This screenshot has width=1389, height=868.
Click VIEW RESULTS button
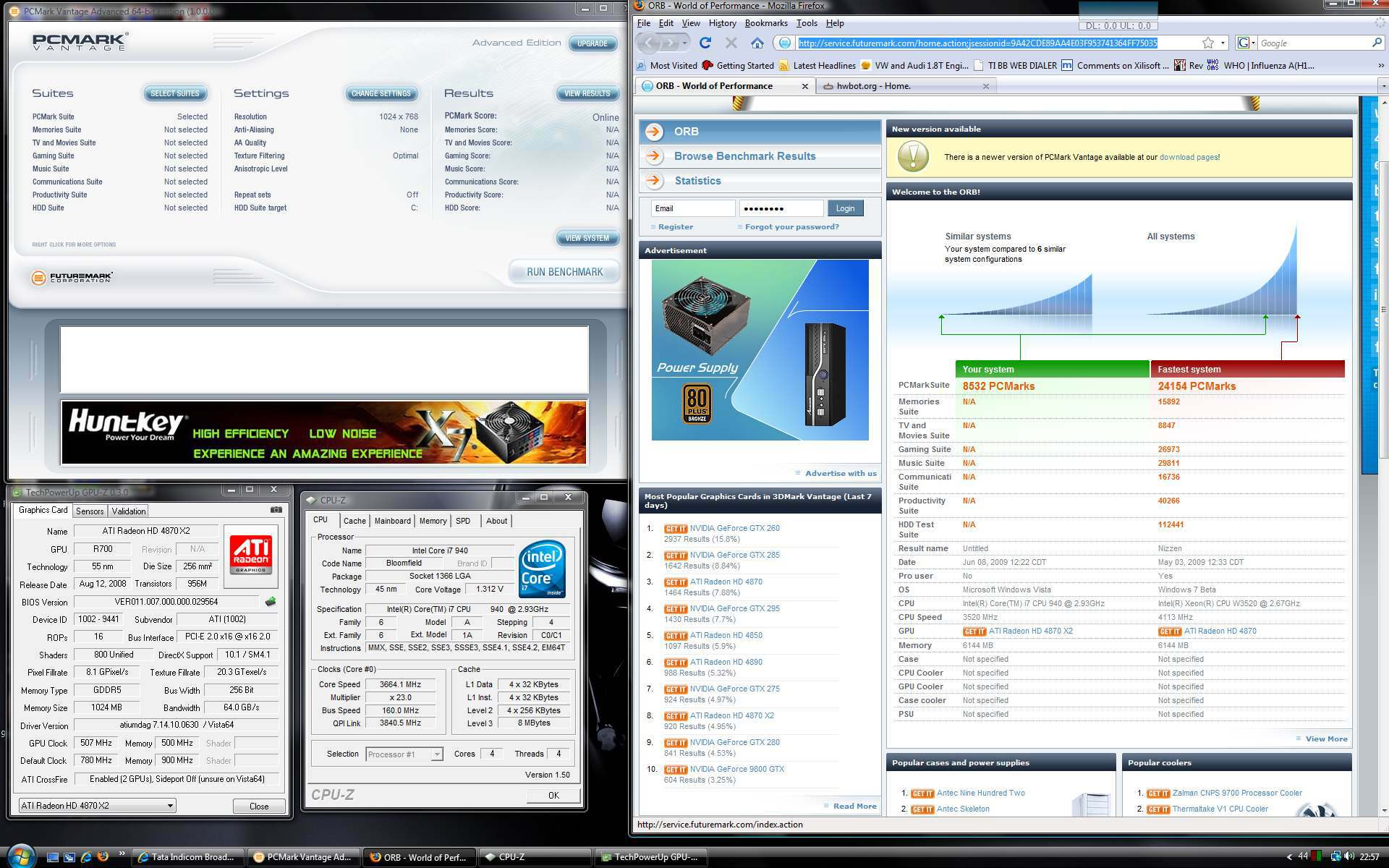click(x=587, y=93)
